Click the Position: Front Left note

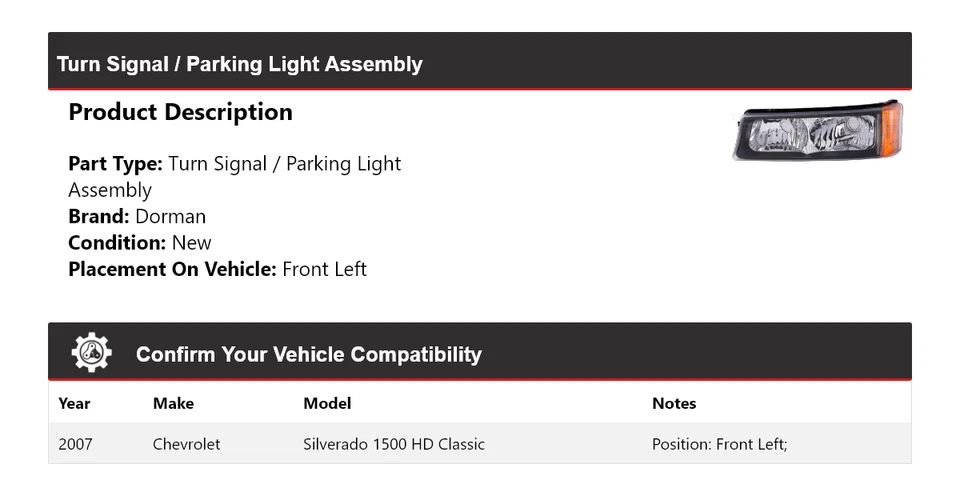[720, 444]
